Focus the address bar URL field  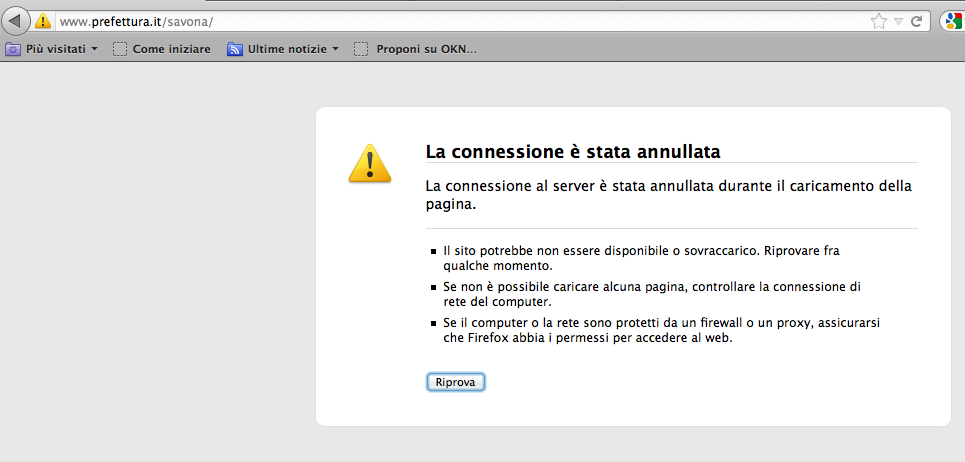coord(450,21)
